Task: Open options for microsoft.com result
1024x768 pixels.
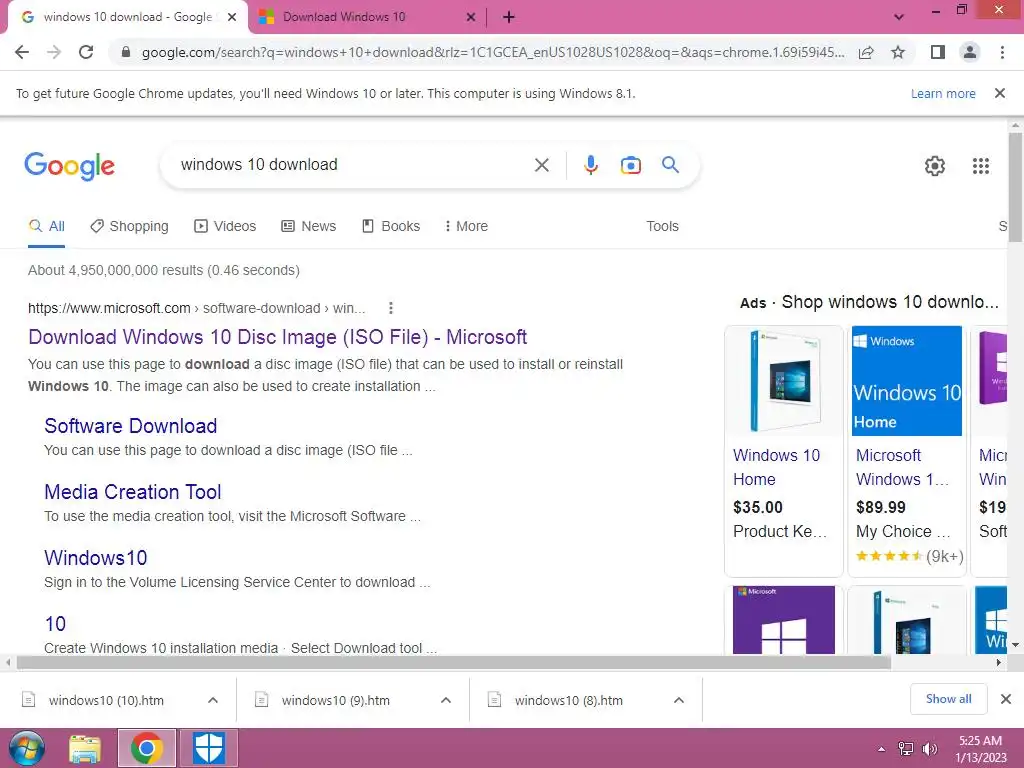Action: 391,308
